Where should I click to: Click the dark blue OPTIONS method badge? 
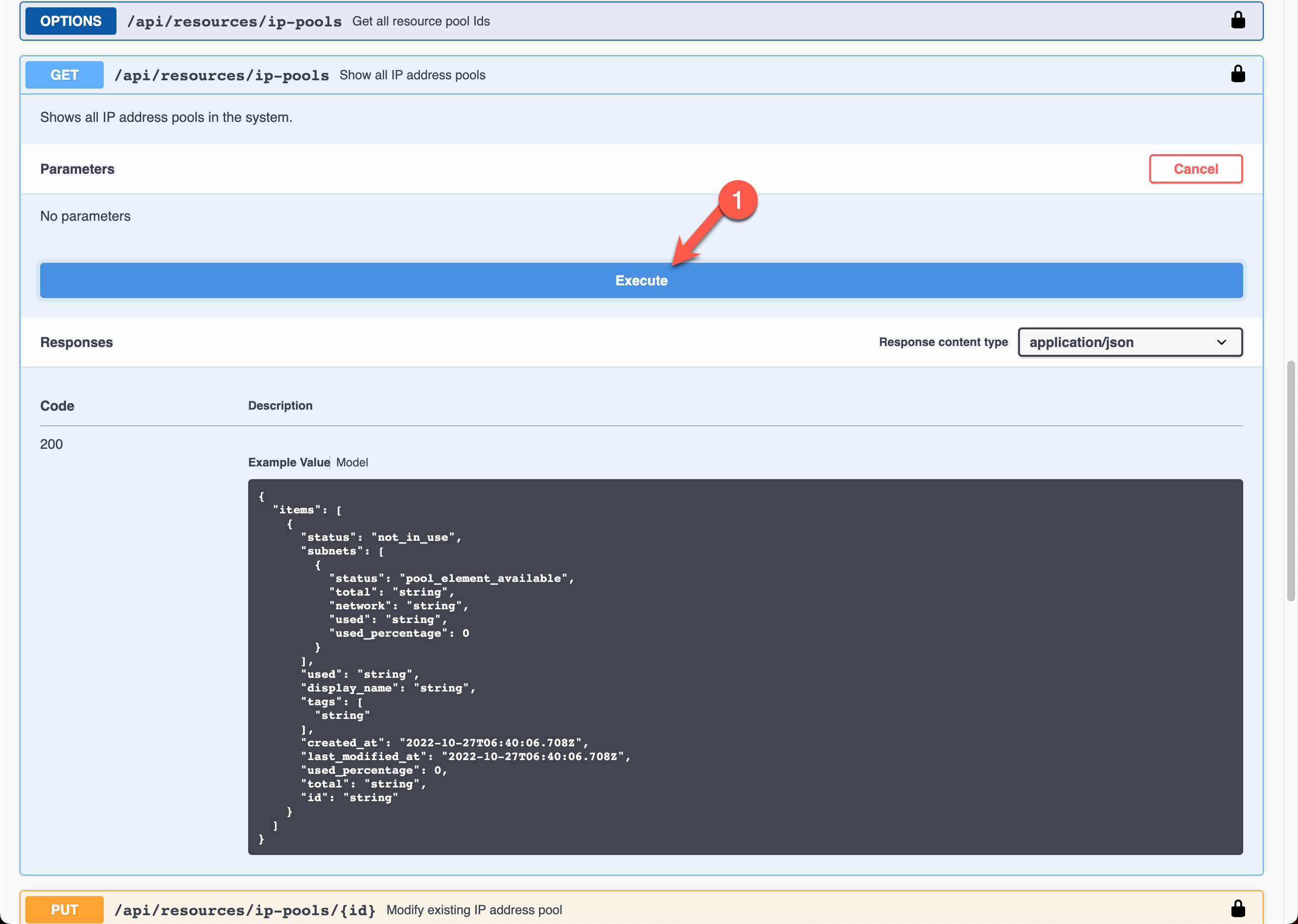tap(70, 21)
